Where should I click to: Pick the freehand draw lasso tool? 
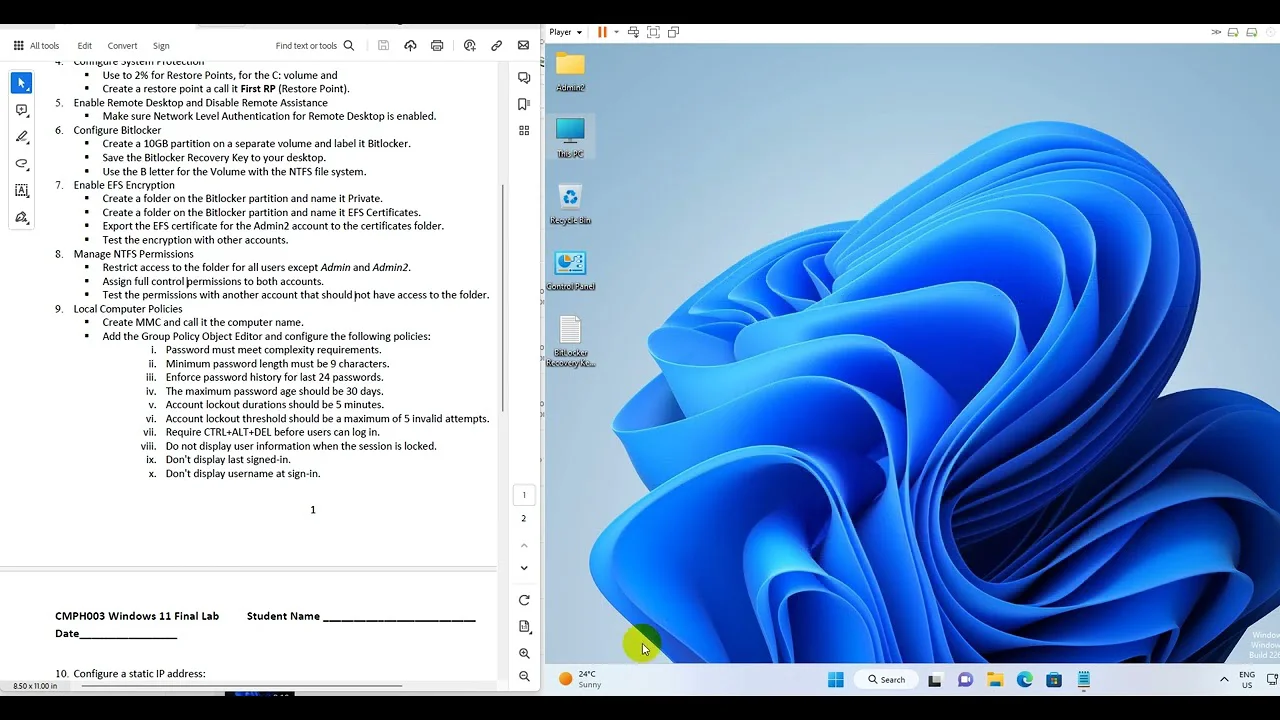click(x=21, y=164)
